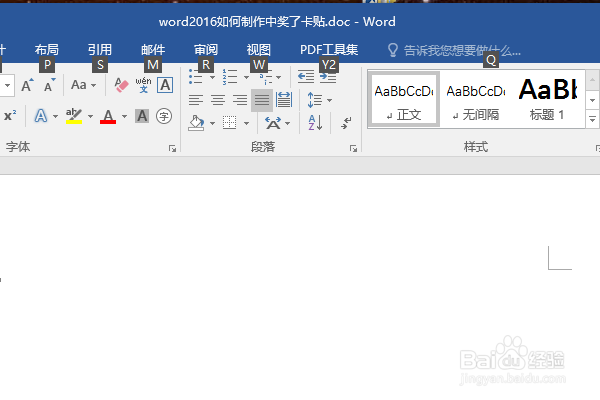Image resolution: width=600 pixels, height=400 pixels.
Task: Apply the 无间隔 (No Spacing) style
Action: pyautogui.click(x=476, y=99)
